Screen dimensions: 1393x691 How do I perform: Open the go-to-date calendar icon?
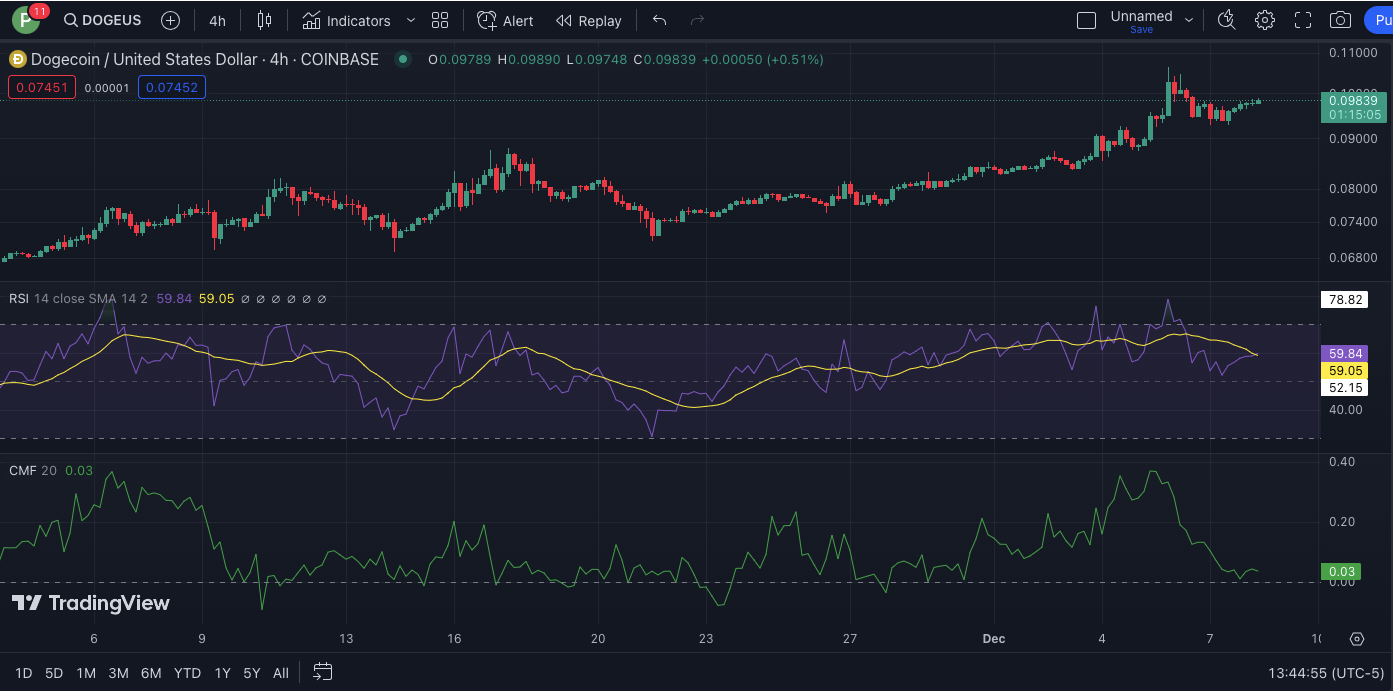[322, 672]
